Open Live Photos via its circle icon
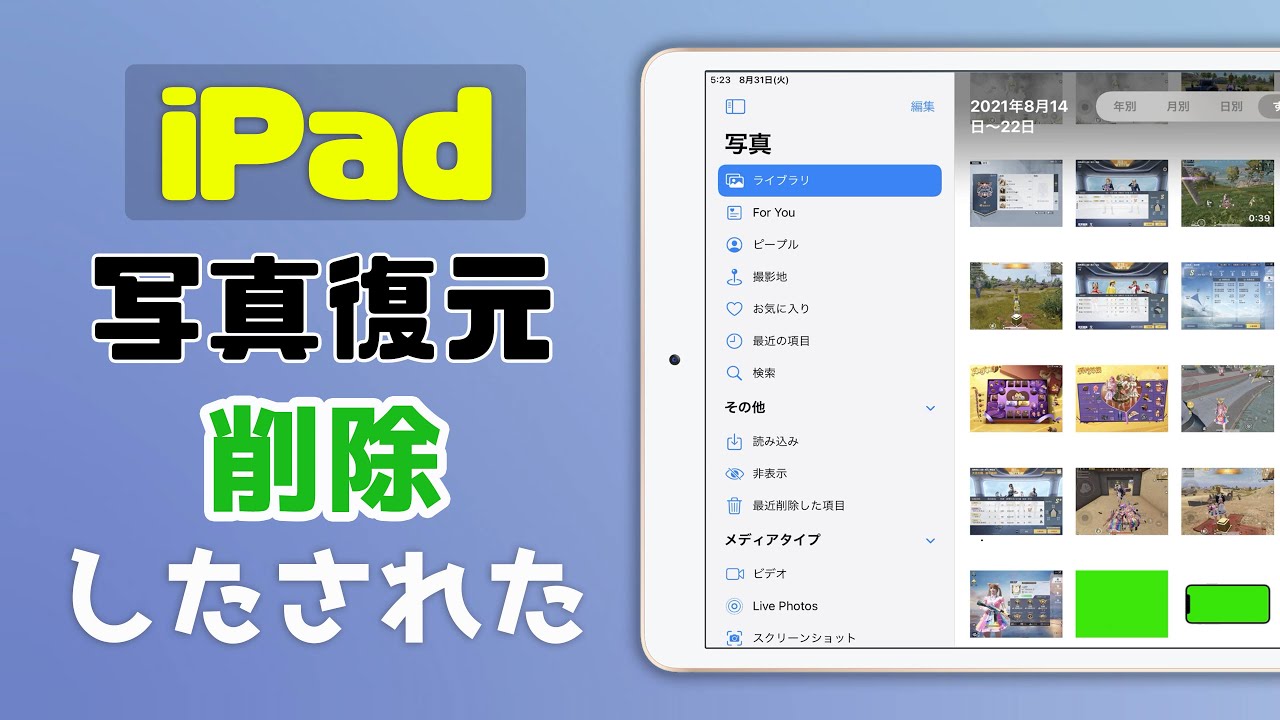 point(735,605)
